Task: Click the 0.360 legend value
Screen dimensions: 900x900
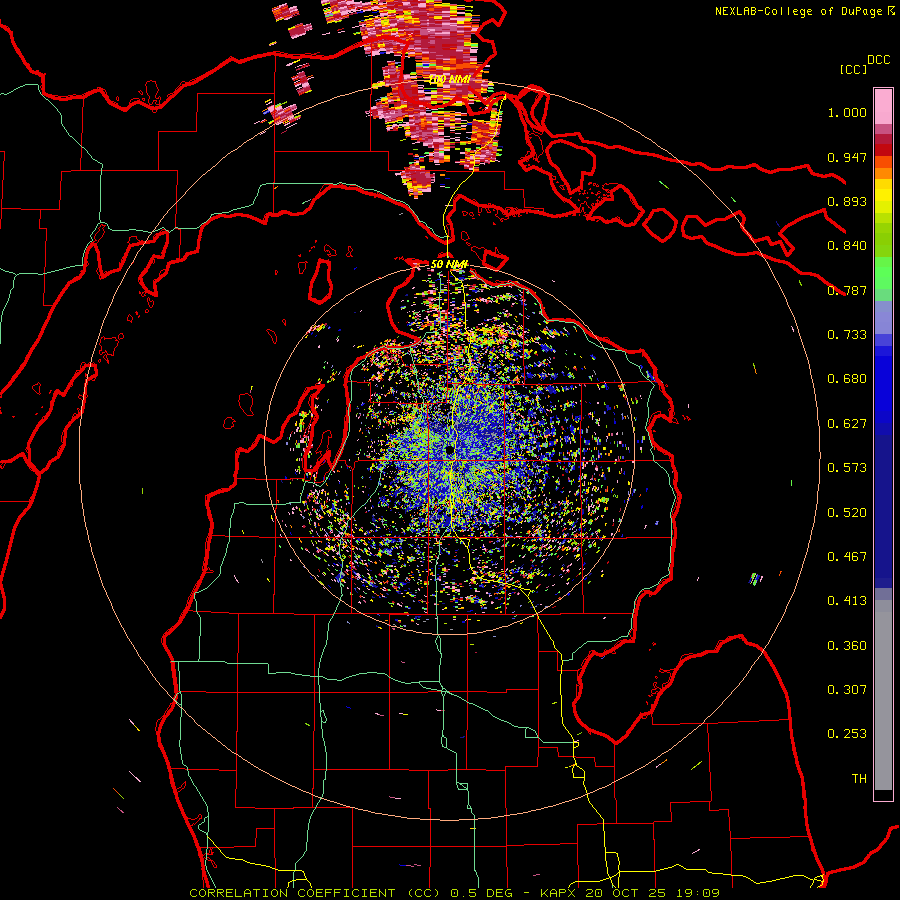Action: [847, 646]
